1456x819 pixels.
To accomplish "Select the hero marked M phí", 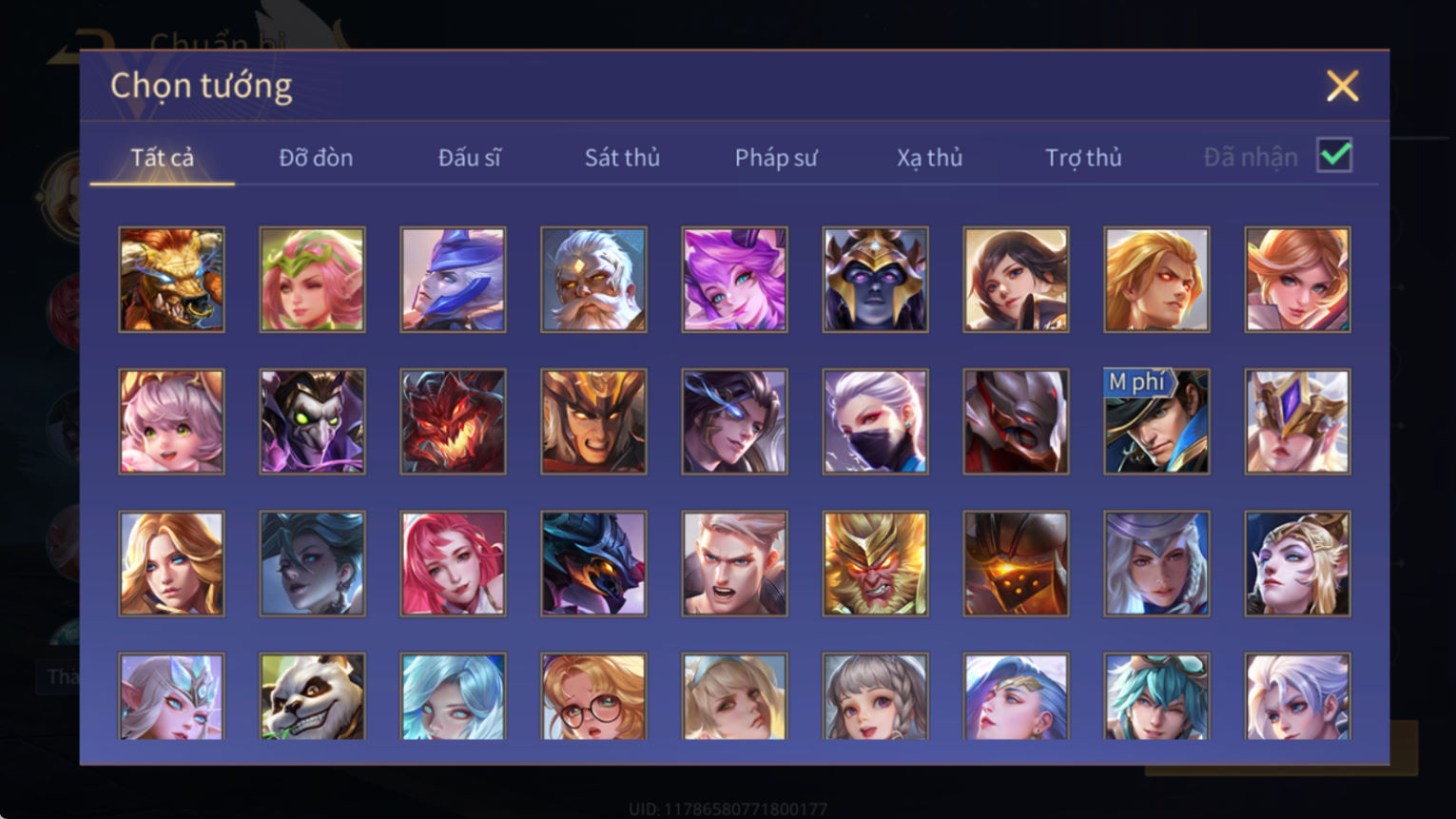I will [1156, 421].
